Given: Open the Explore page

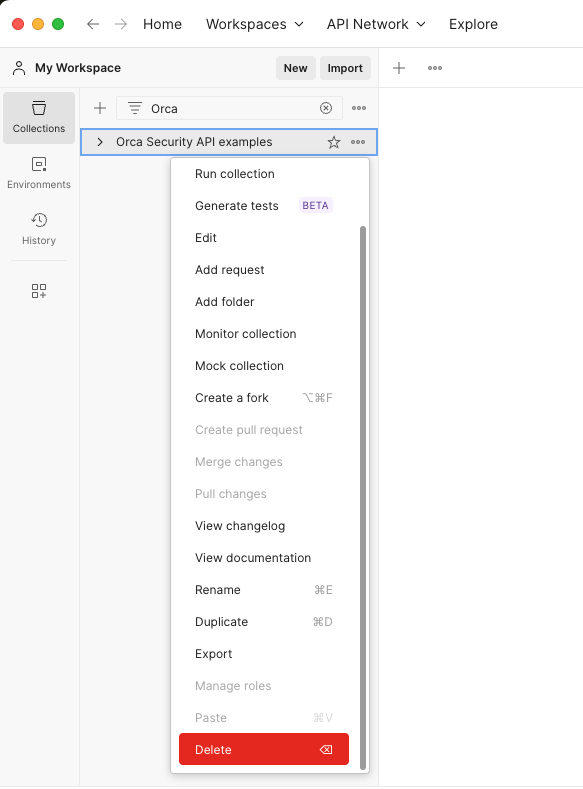Looking at the screenshot, I should click(x=473, y=24).
